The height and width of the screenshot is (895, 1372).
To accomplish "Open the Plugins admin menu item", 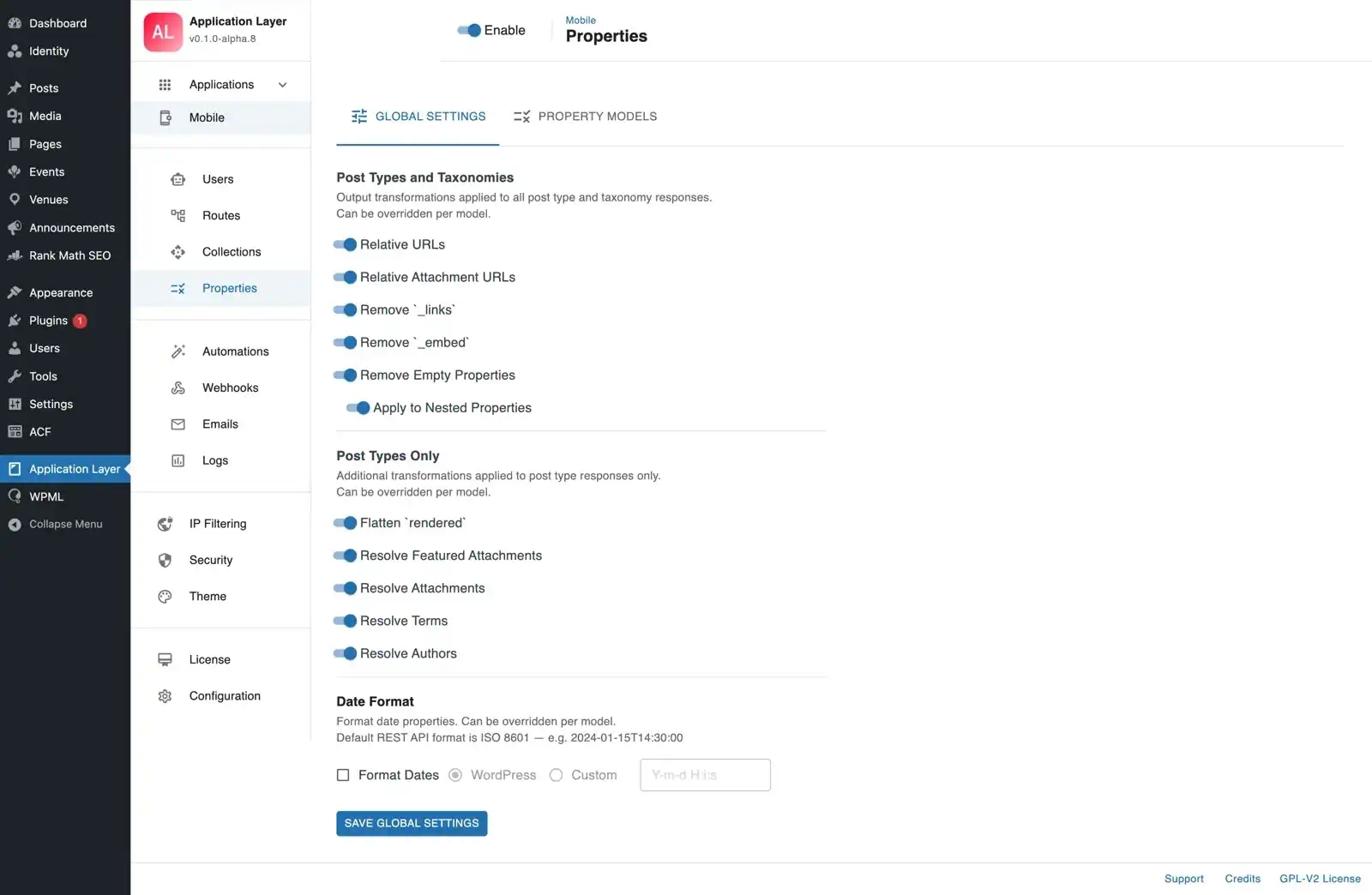I will coord(48,321).
